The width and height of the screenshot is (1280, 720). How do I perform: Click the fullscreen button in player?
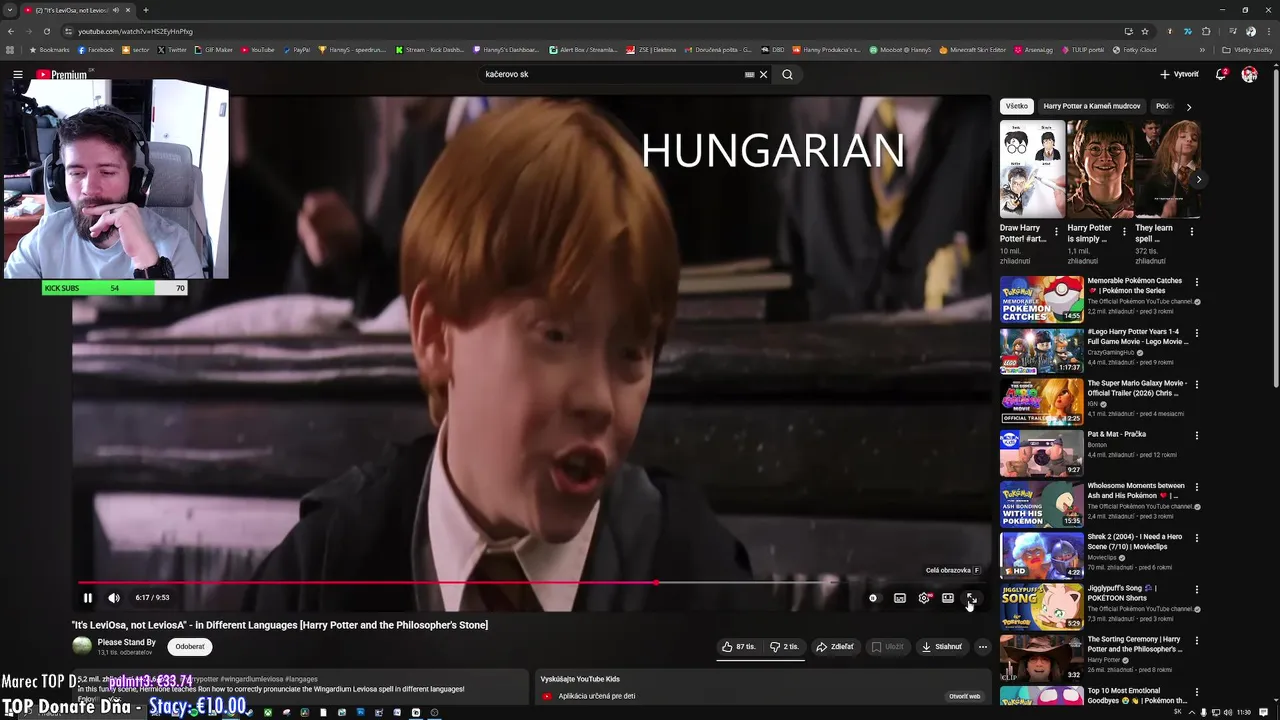click(x=971, y=598)
